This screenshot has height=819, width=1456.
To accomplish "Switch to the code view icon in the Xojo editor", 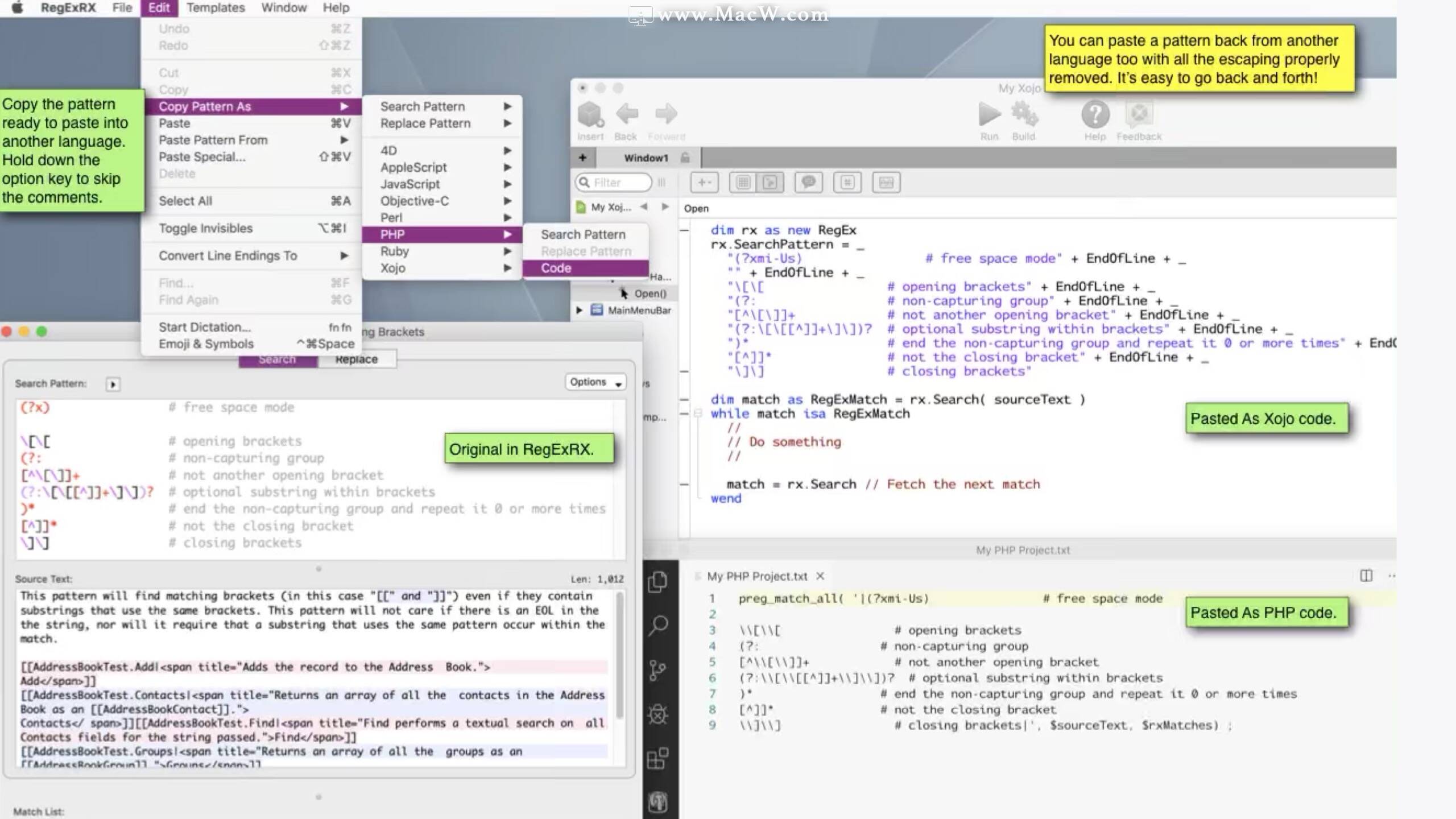I will click(x=770, y=183).
